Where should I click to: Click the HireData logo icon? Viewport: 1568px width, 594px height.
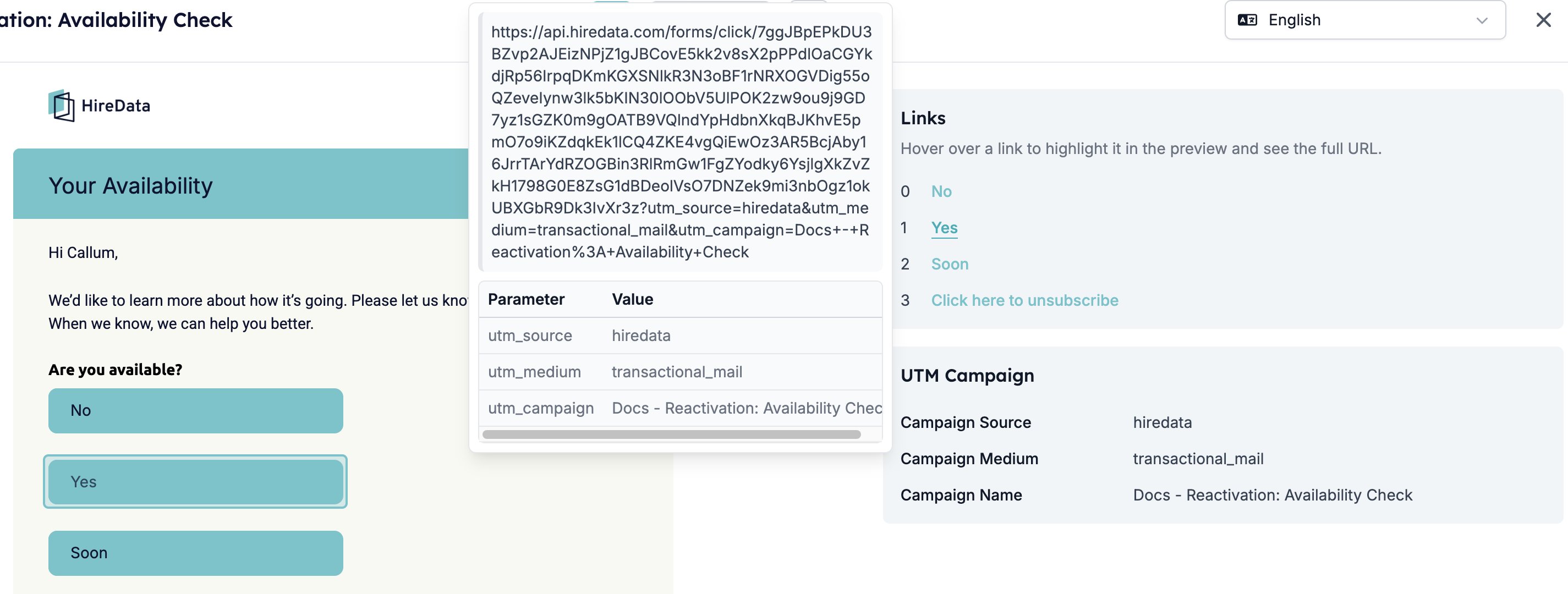point(62,105)
